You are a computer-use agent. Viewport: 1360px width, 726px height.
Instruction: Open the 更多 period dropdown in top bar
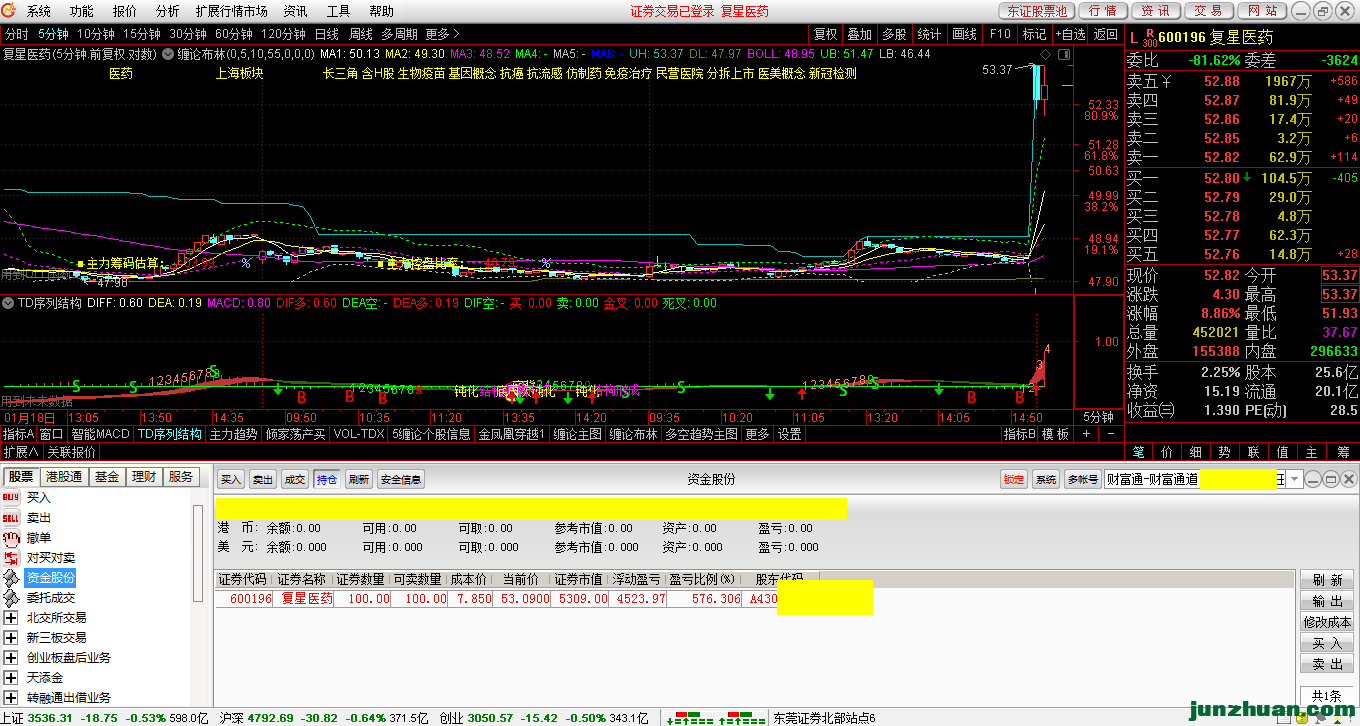tap(442, 34)
